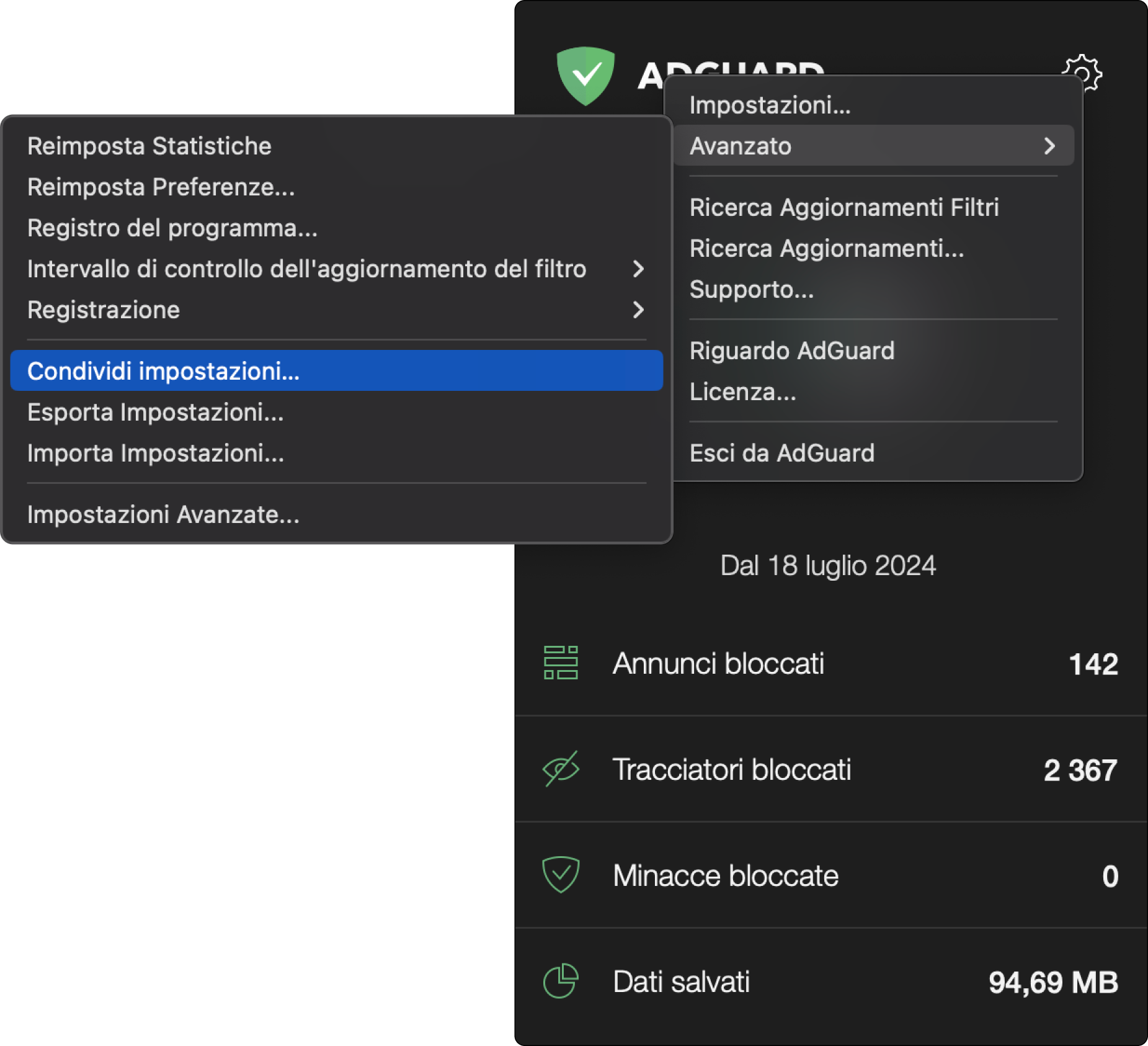Click the Annunci bloccati grid icon
This screenshot has height=1046, width=1148.
tap(561, 663)
